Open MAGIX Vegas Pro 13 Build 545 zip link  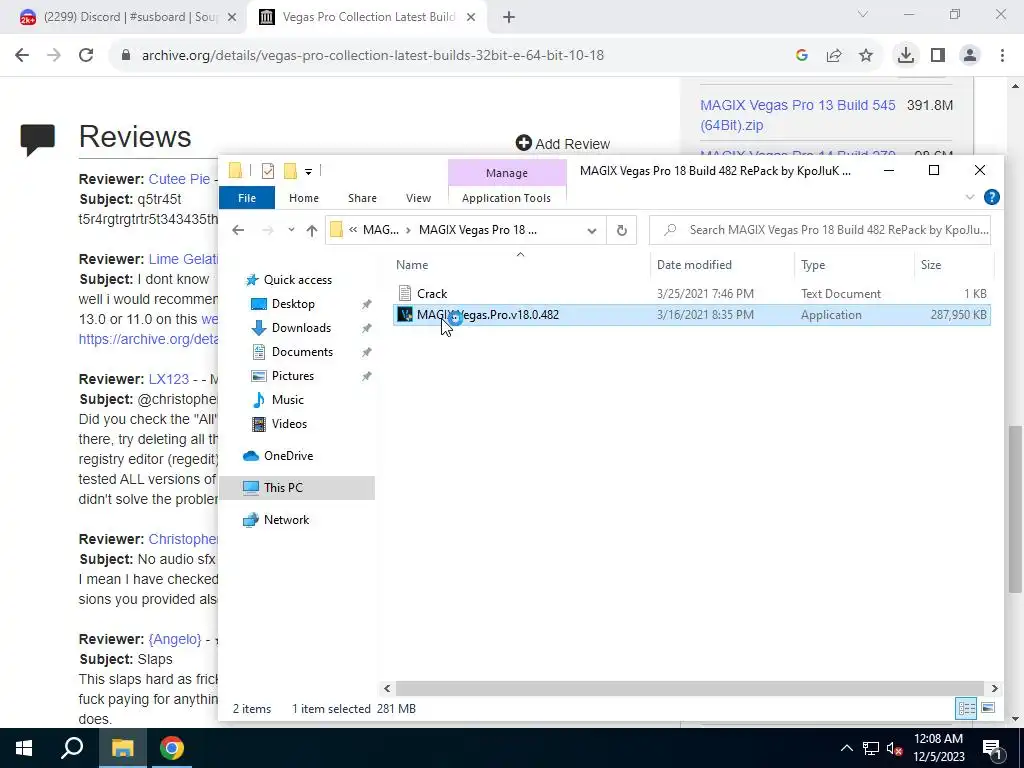pos(797,115)
